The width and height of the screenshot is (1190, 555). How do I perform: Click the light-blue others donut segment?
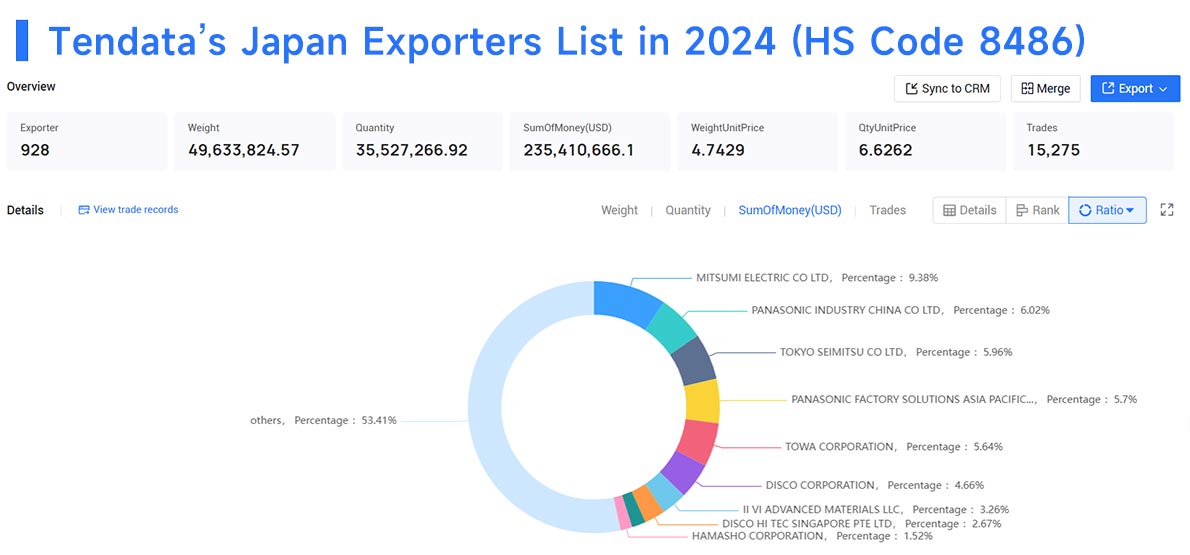[x=487, y=407]
